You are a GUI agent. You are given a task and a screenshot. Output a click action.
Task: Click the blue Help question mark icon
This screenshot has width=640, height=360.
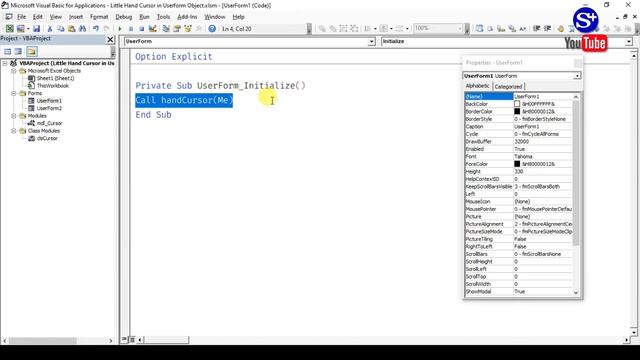click(212, 29)
